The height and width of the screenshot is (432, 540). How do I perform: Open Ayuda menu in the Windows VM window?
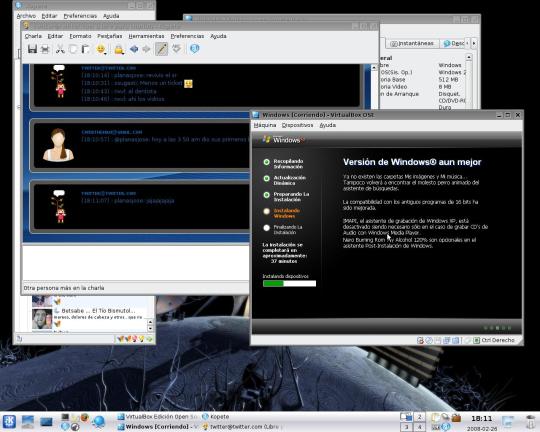pos(328,125)
